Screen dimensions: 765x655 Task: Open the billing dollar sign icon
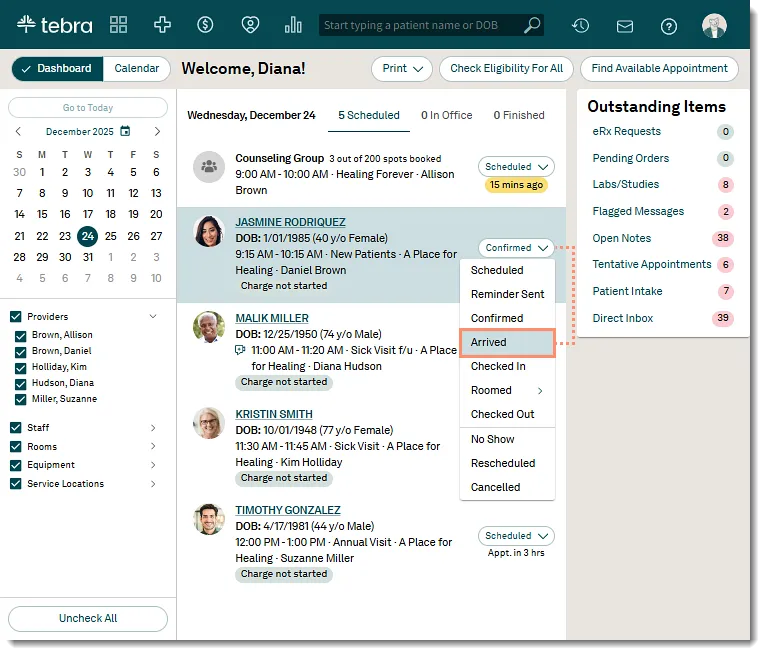pos(205,24)
